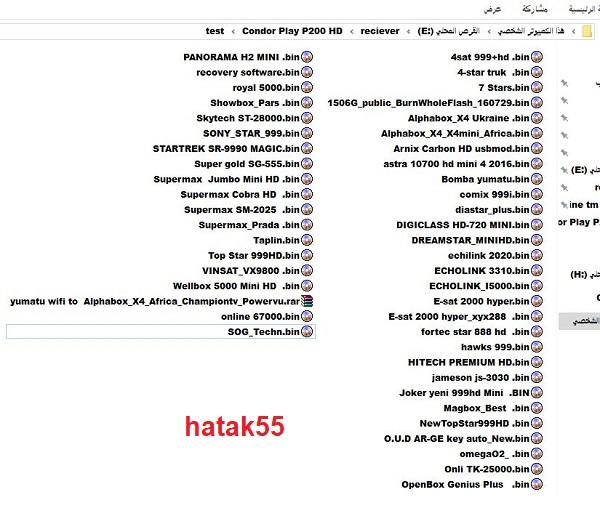Click the royal 5000.bin file icon
This screenshot has height=508, width=600.
(307, 88)
